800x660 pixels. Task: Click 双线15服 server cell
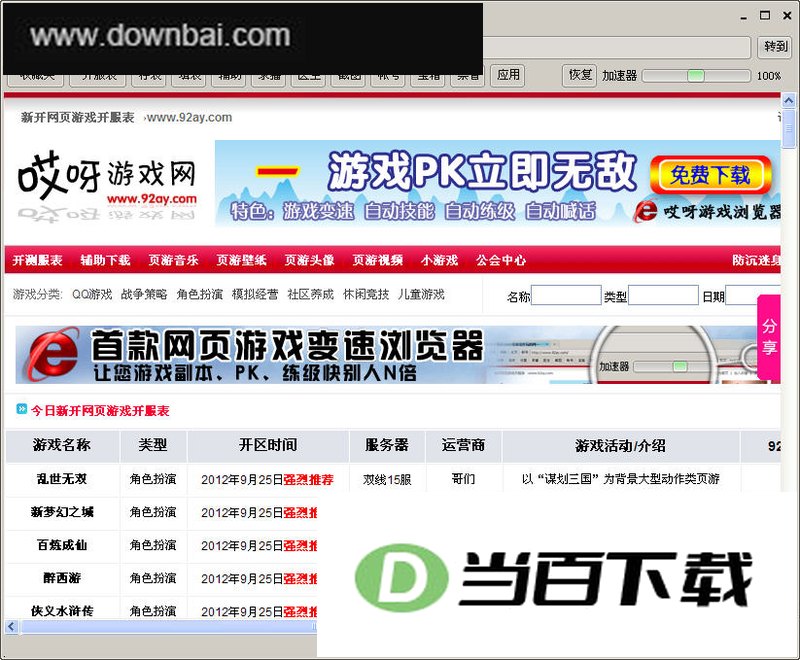coord(387,479)
